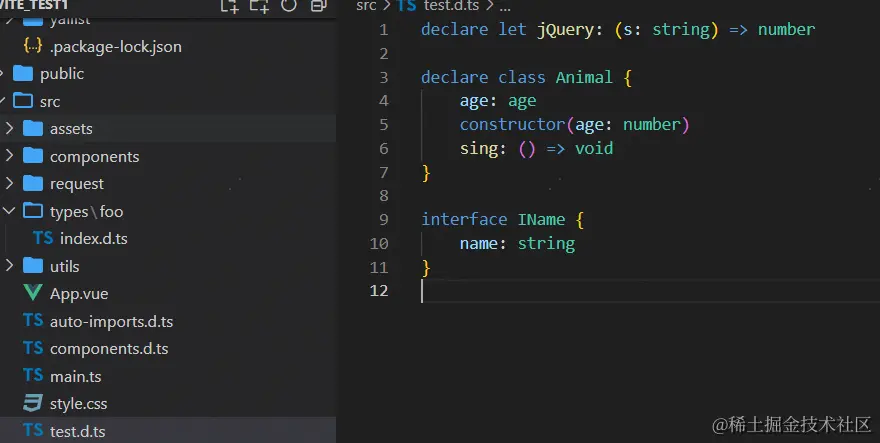Select the assets folder

[x=71, y=129]
